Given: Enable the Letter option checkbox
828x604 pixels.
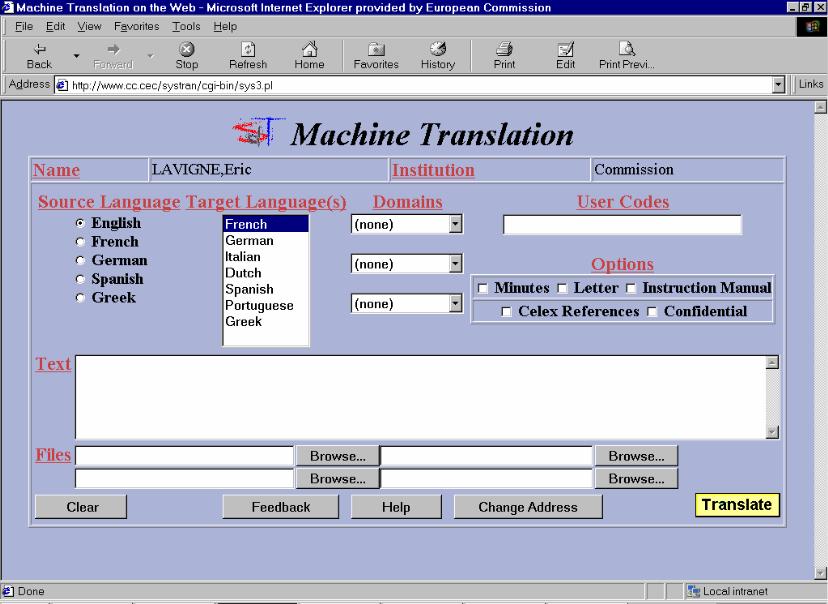Looking at the screenshot, I should (x=562, y=288).
